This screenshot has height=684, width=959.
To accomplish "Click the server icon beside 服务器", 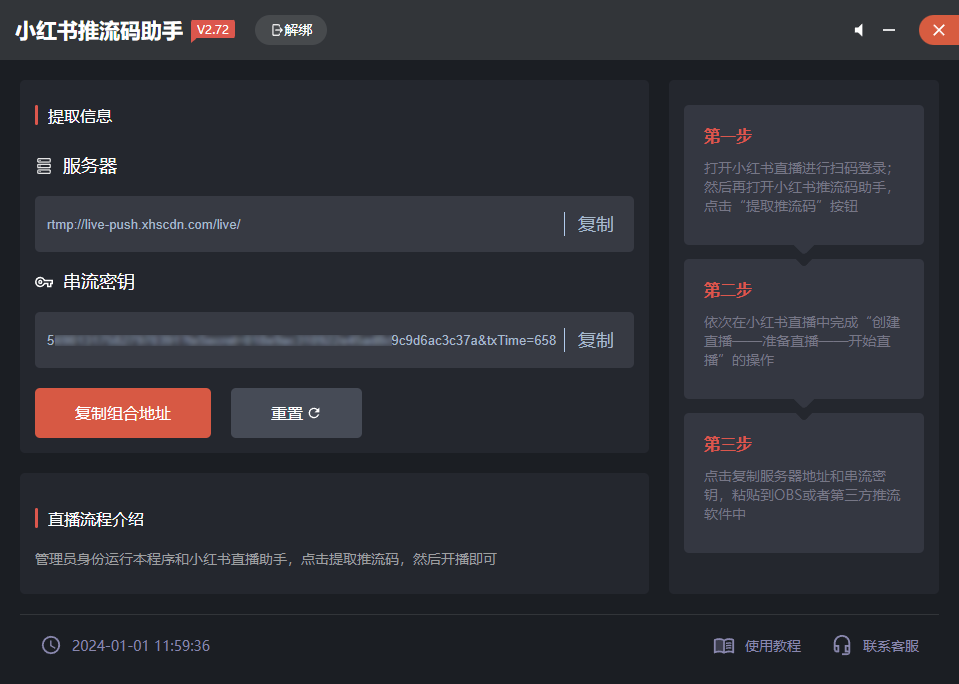I will click(44, 166).
